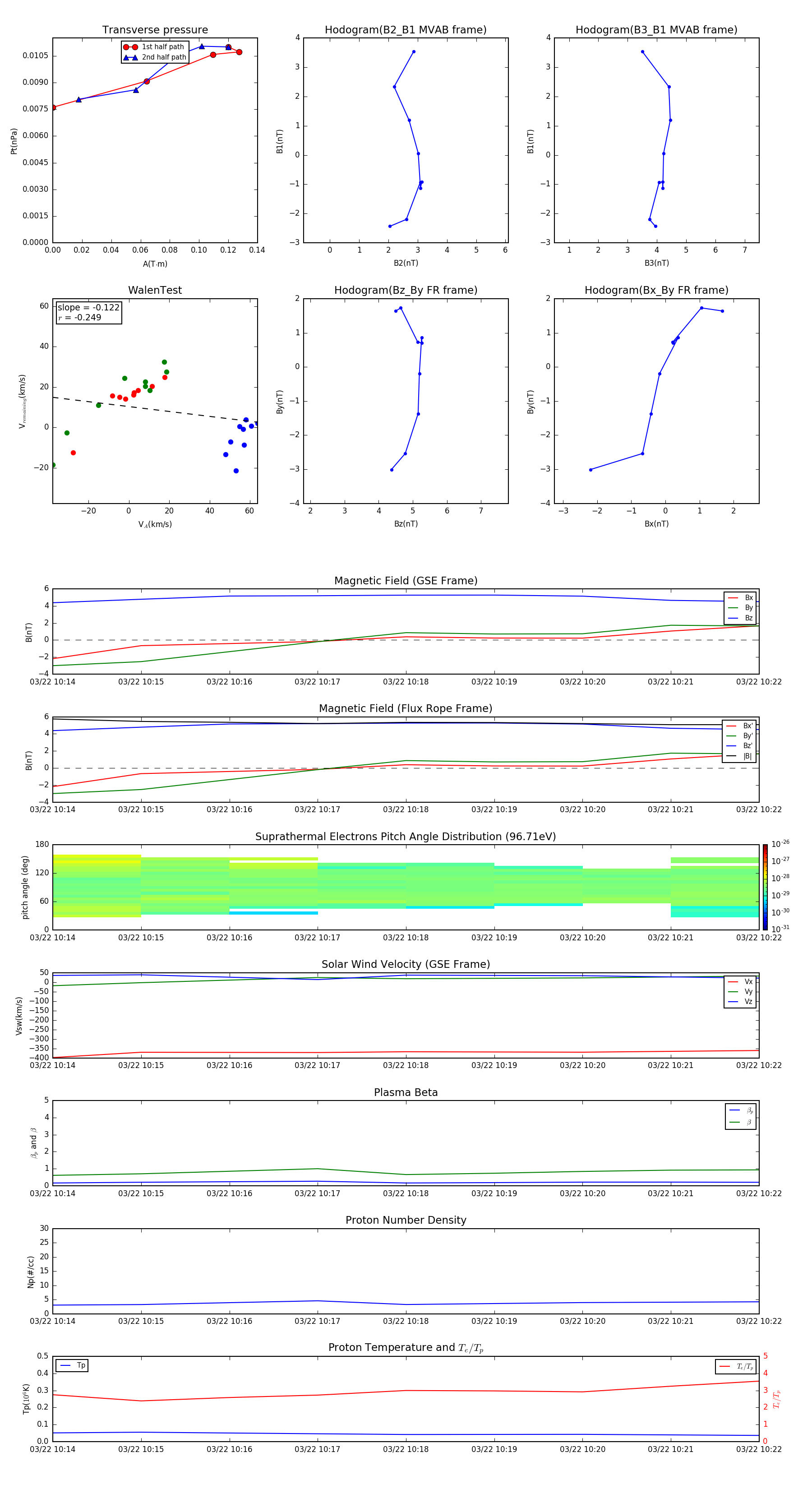Click the βp legend entry in Plasma Beta

741,1110
